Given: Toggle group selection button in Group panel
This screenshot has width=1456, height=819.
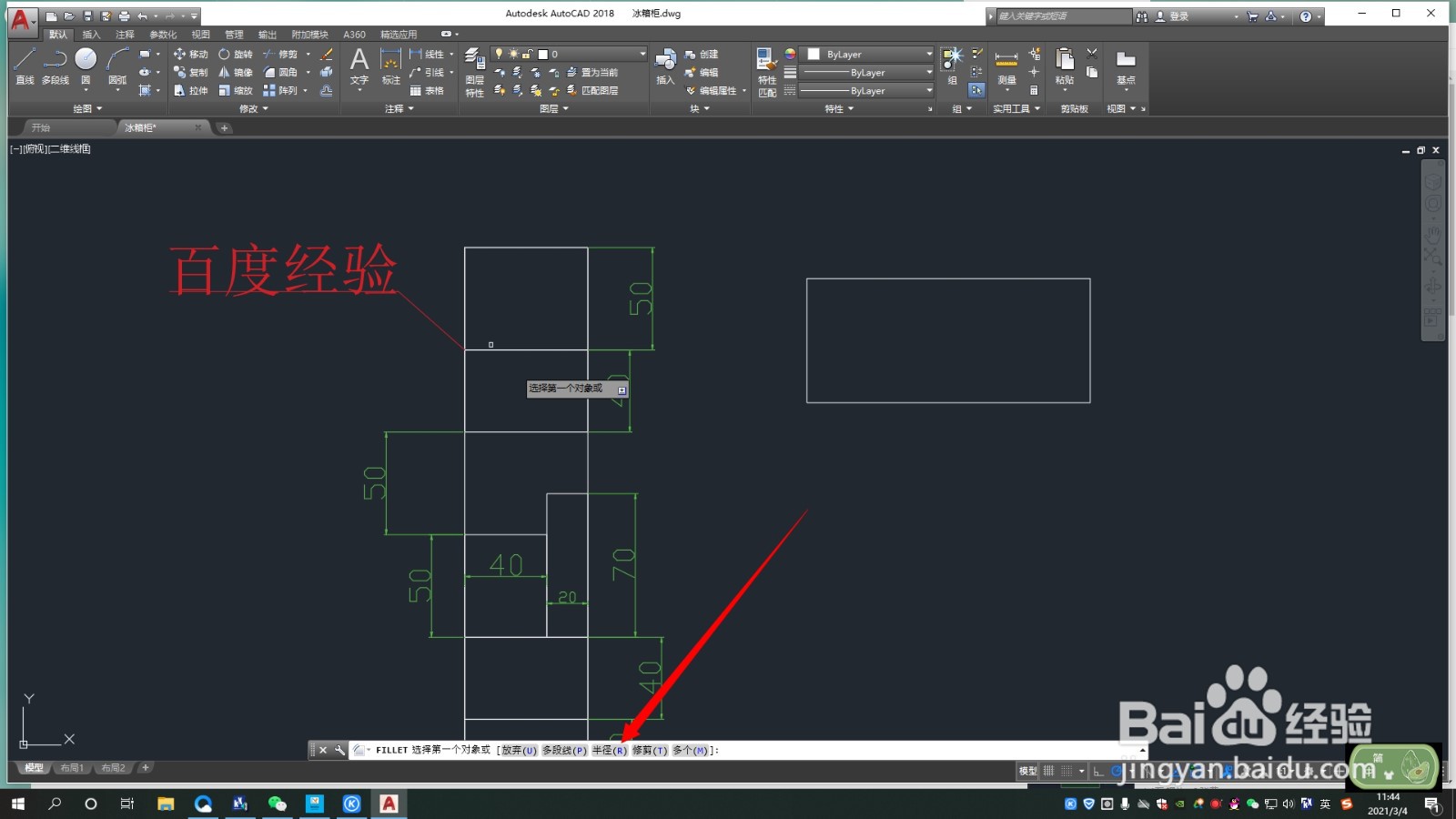Looking at the screenshot, I should (x=976, y=90).
